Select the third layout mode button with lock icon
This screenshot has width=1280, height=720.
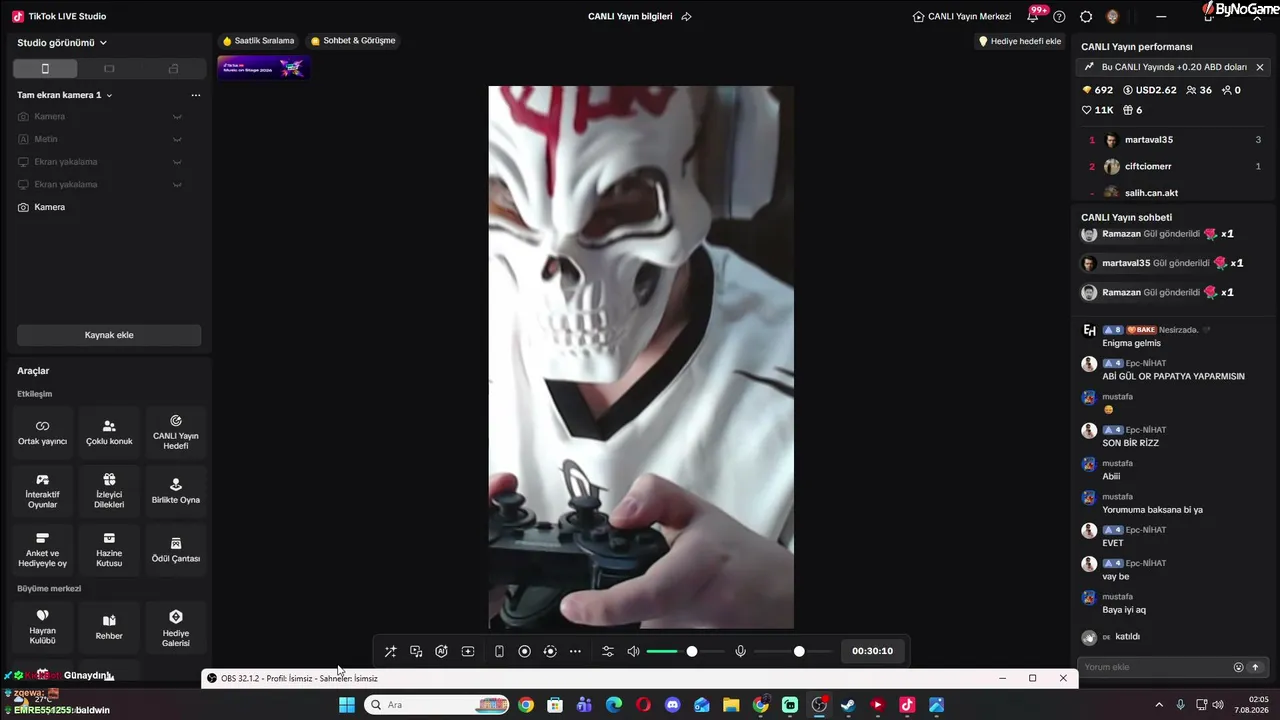(173, 69)
